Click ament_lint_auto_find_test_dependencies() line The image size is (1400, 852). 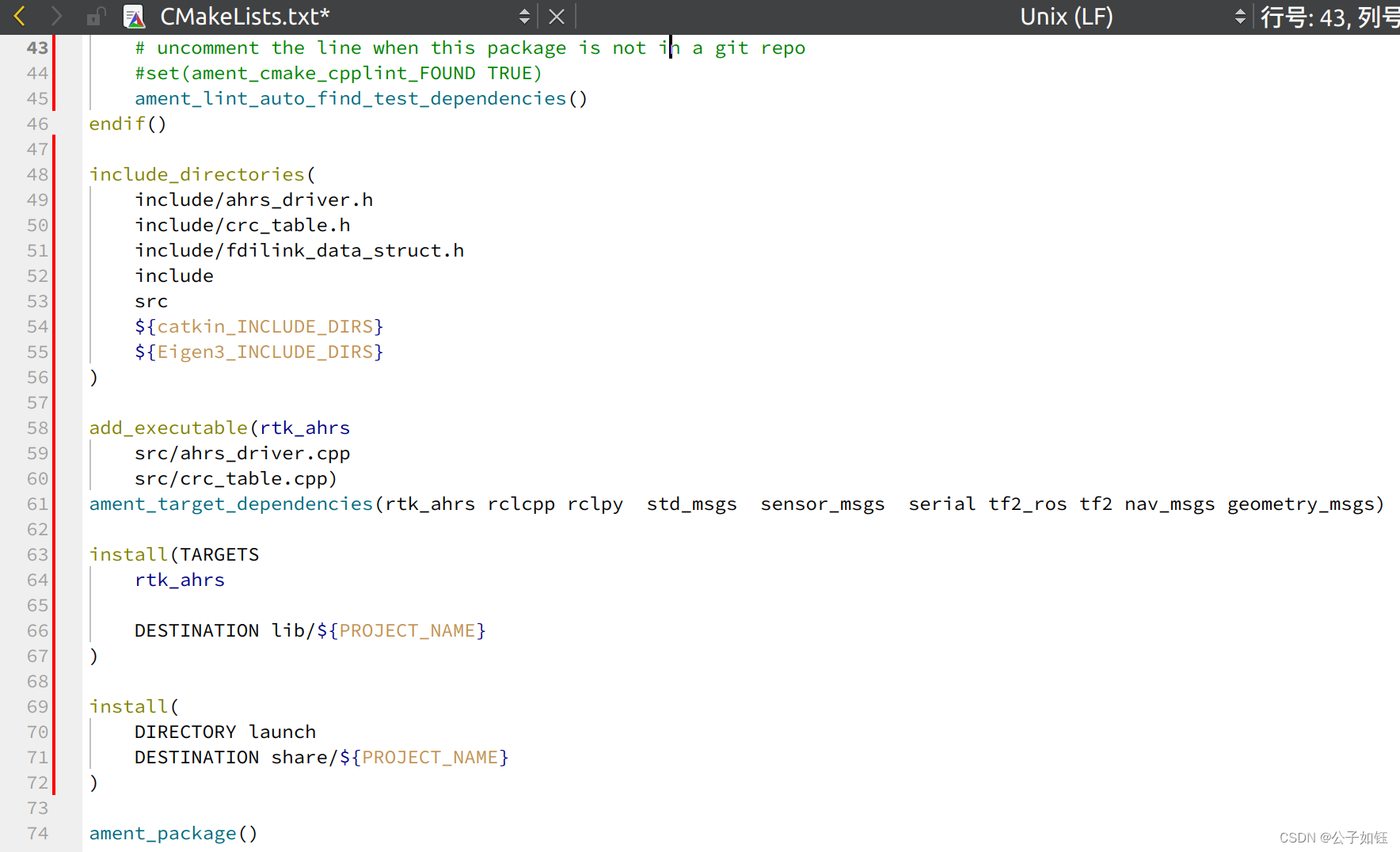pos(361,98)
